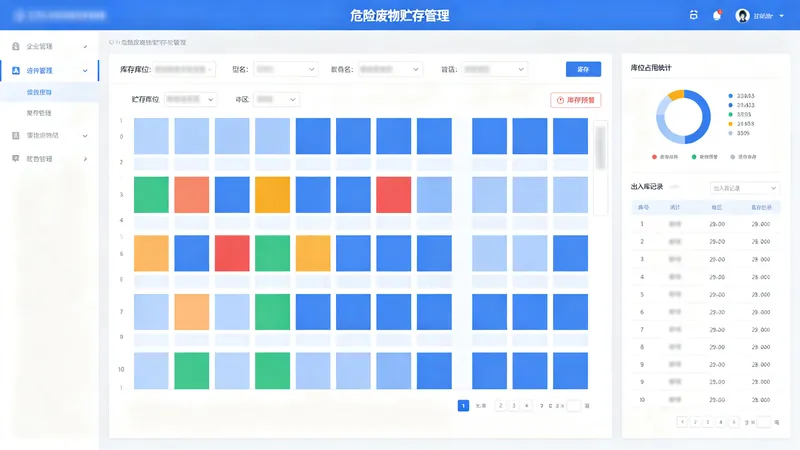This screenshot has height=450, width=800.
Task: Click the lock icon of the first sidebar menu
Action: click(16, 46)
